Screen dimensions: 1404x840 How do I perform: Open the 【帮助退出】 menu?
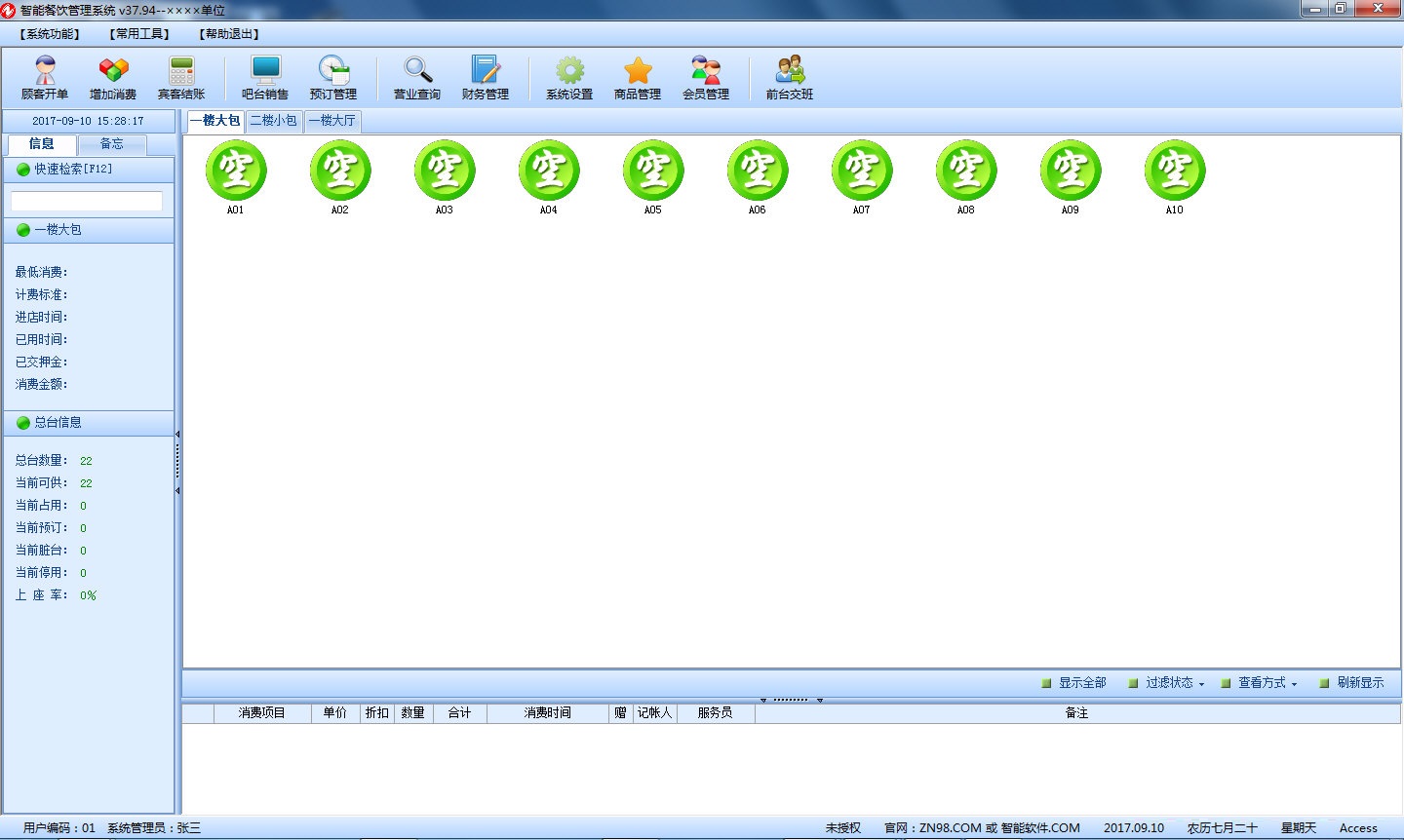[x=229, y=34]
